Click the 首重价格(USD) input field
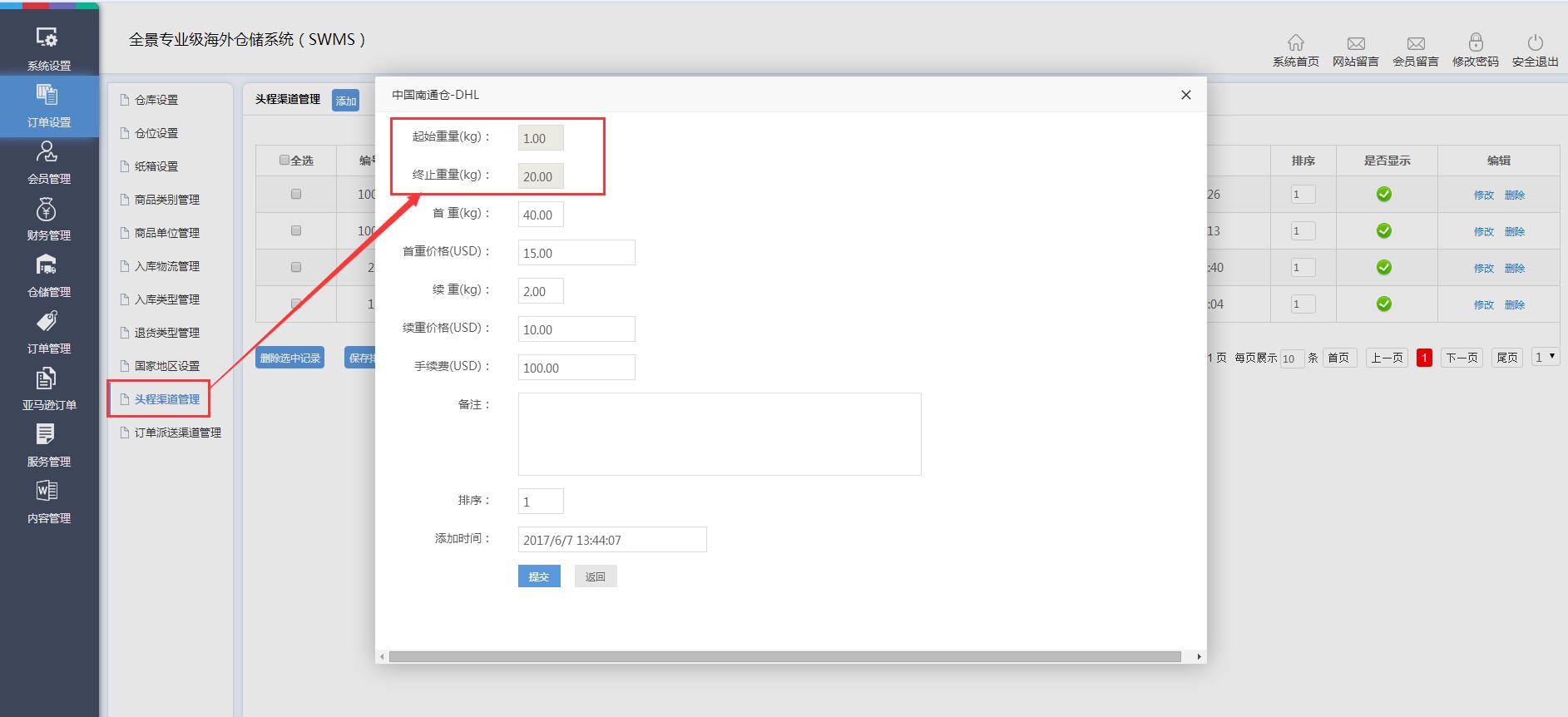 click(x=576, y=253)
